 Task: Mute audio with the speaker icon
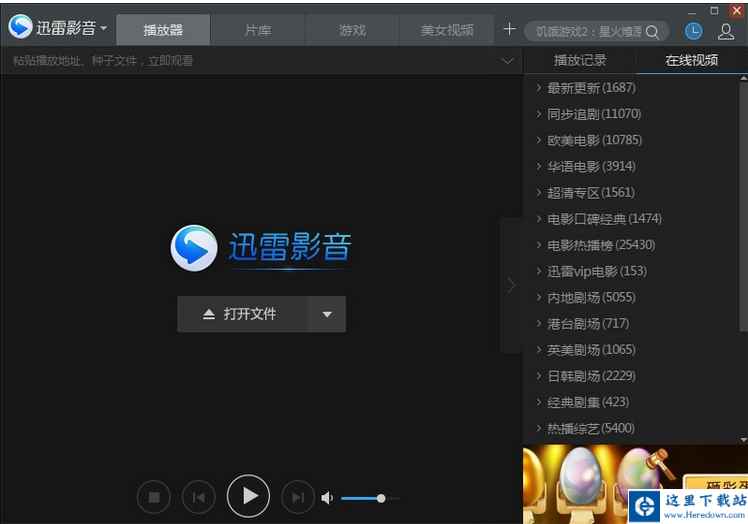327,498
